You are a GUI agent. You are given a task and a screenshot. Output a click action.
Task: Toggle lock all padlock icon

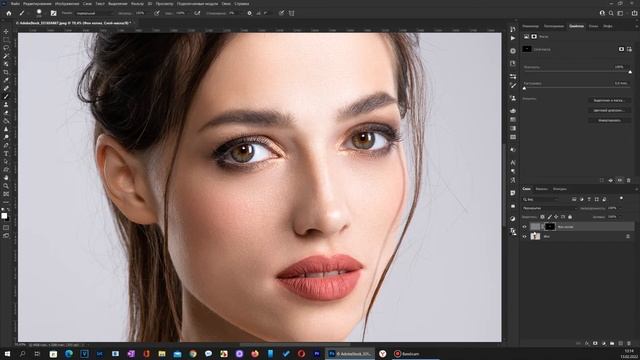[x=570, y=217]
